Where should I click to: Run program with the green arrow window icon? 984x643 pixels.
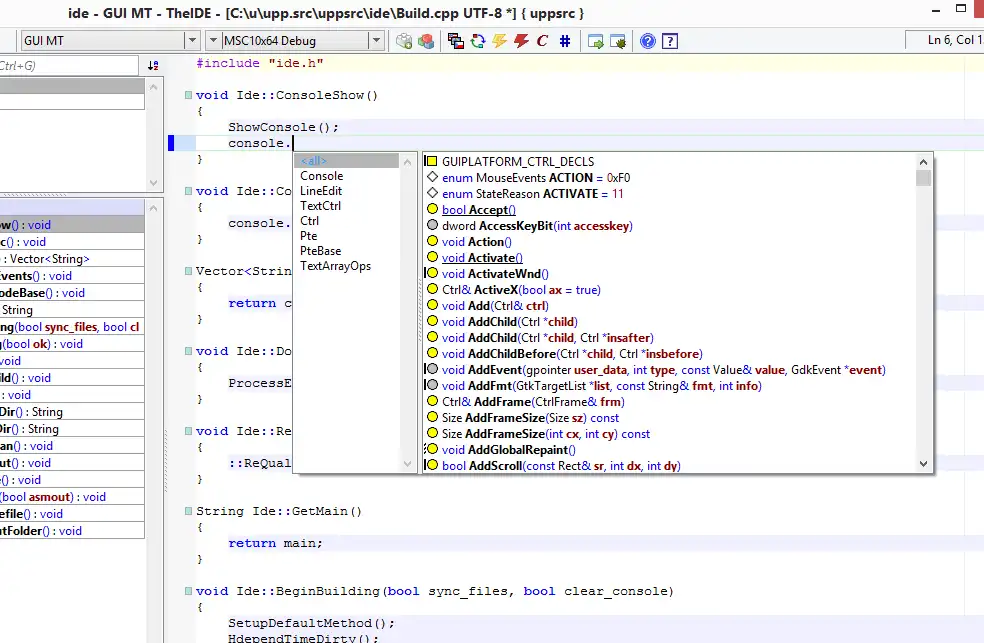click(595, 41)
